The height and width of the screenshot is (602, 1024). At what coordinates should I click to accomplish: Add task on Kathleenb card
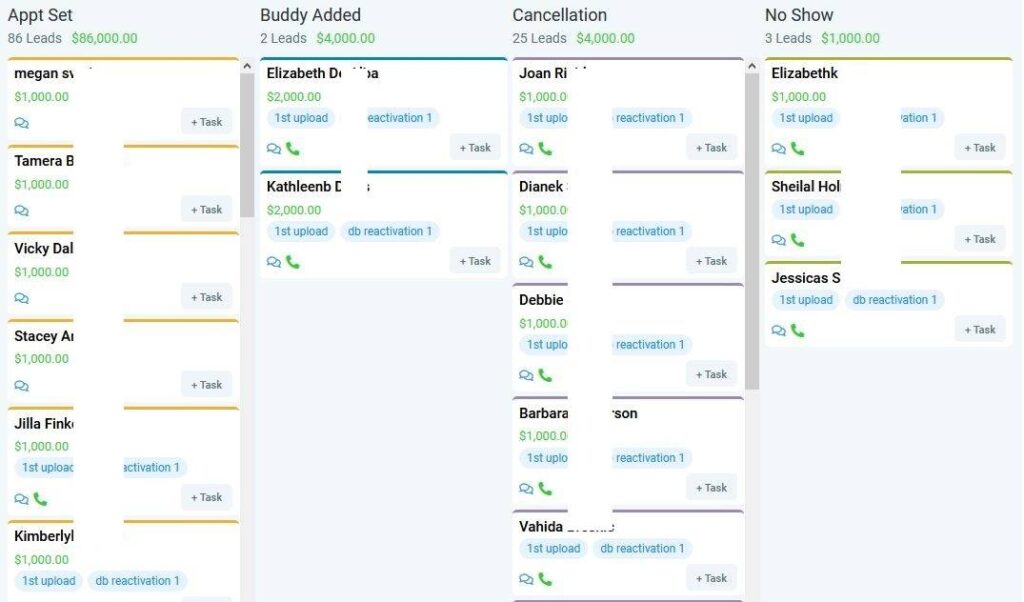point(475,261)
